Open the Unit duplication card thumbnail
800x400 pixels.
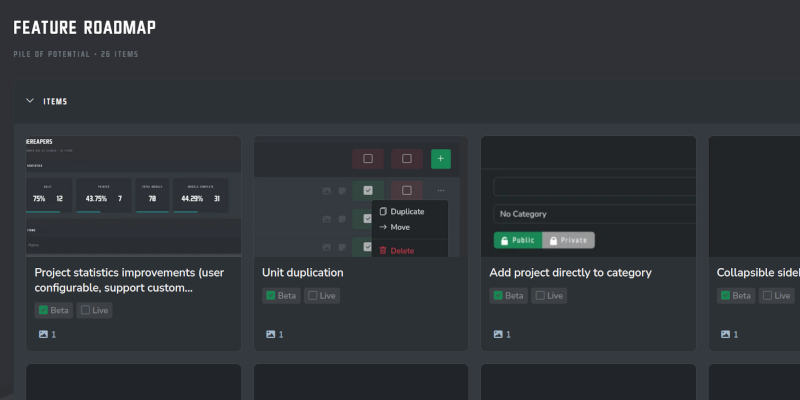click(361, 196)
